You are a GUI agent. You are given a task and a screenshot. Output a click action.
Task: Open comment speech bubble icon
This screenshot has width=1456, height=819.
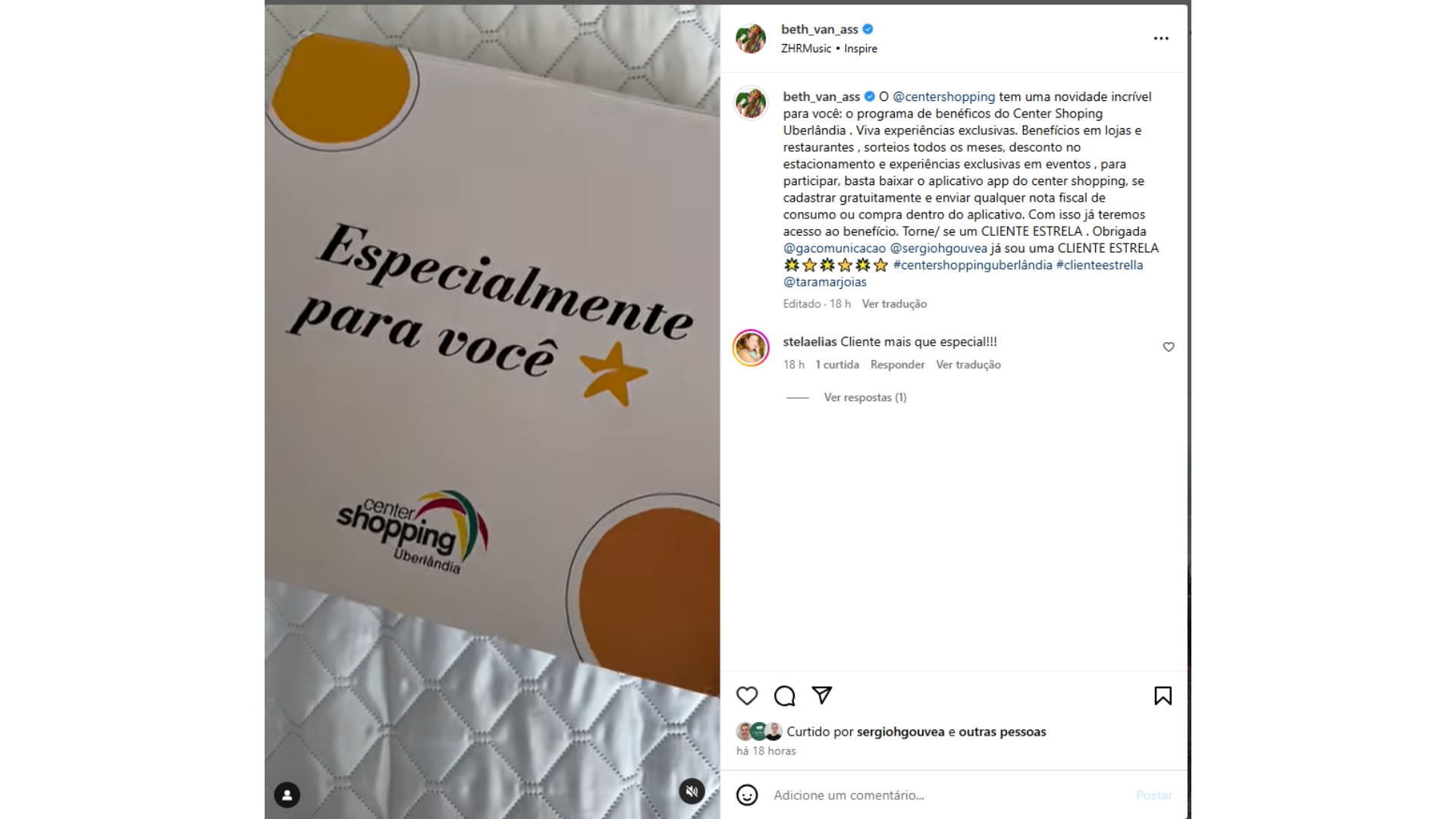tap(784, 695)
